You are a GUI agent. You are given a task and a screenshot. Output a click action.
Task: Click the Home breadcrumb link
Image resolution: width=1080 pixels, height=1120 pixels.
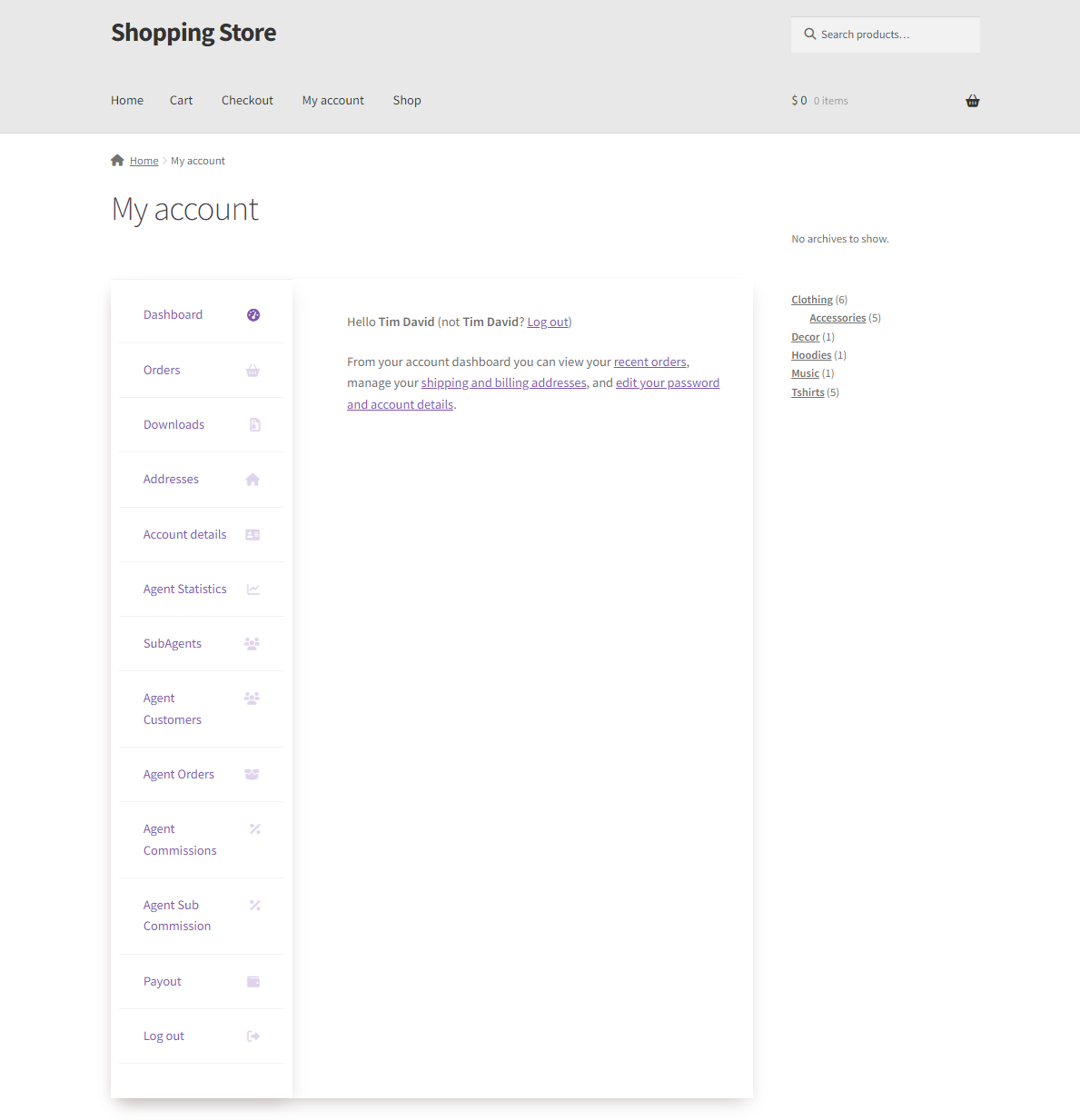[144, 161]
